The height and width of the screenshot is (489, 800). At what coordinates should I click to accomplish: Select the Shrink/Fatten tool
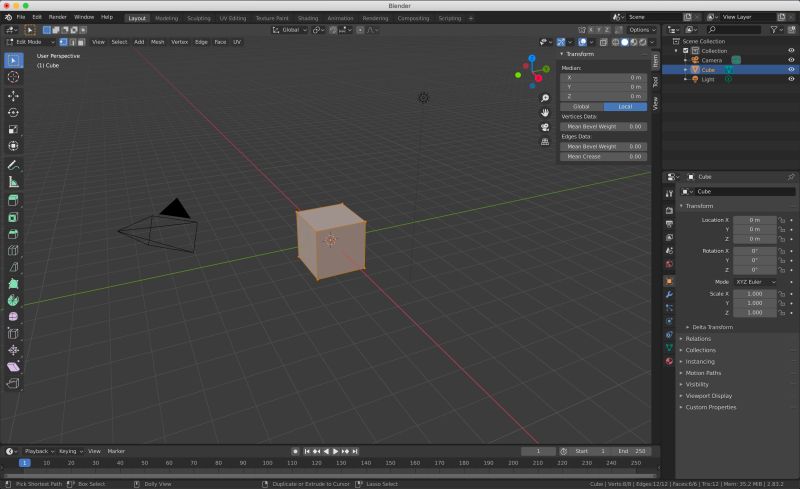tap(13, 350)
